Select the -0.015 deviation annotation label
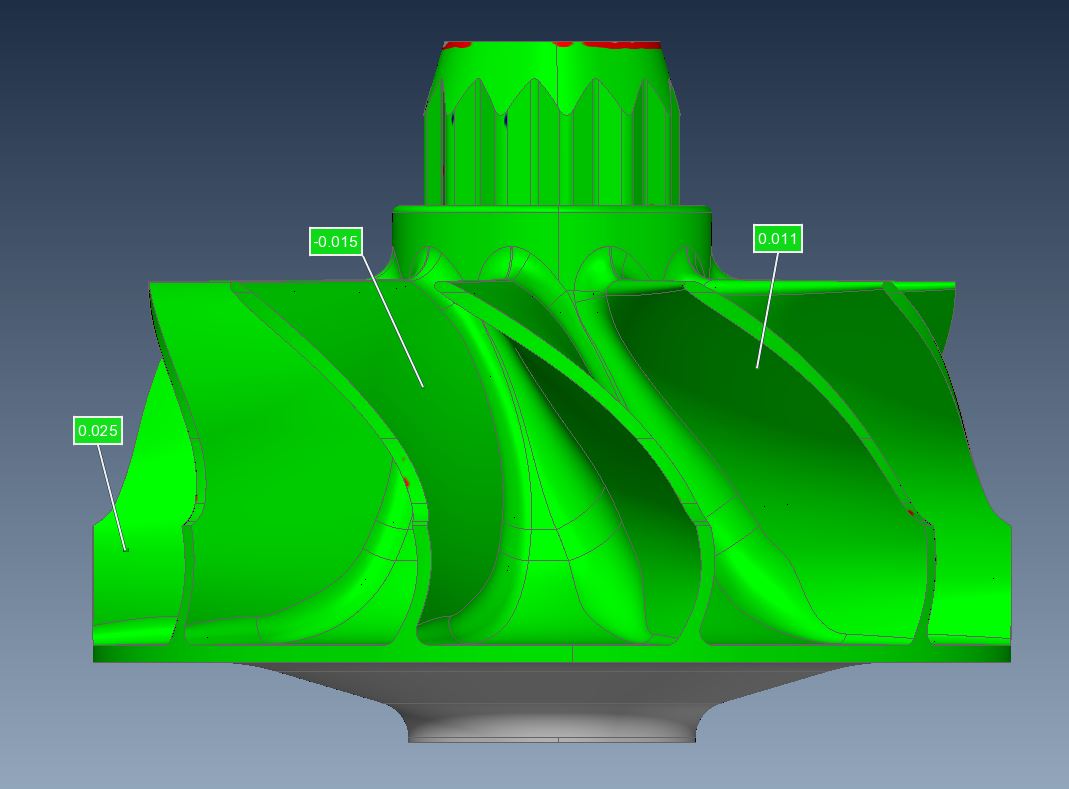 click(335, 241)
